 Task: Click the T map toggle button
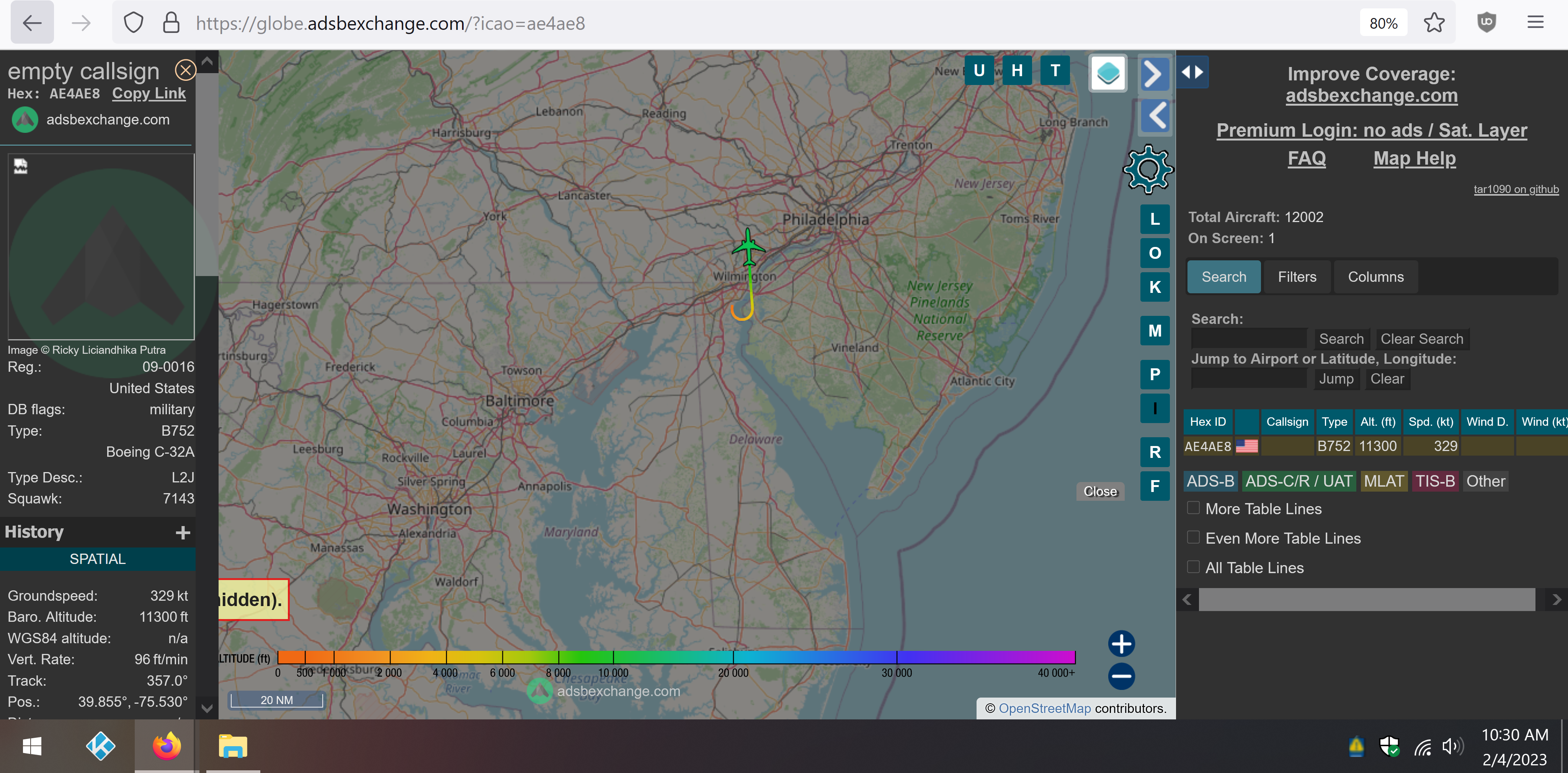click(1055, 70)
